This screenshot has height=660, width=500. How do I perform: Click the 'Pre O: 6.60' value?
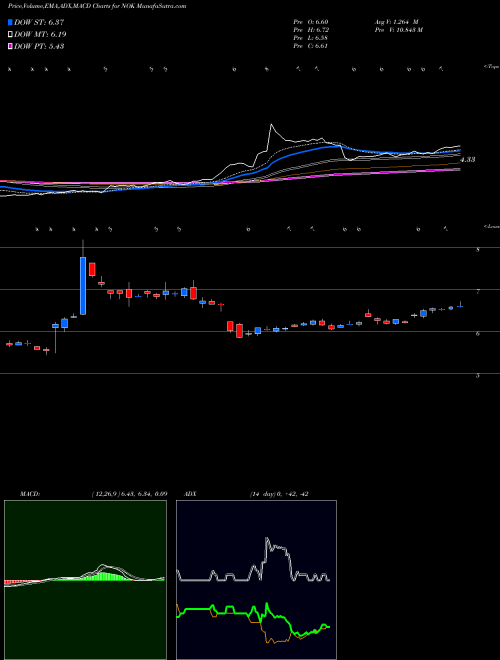[x=311, y=22]
